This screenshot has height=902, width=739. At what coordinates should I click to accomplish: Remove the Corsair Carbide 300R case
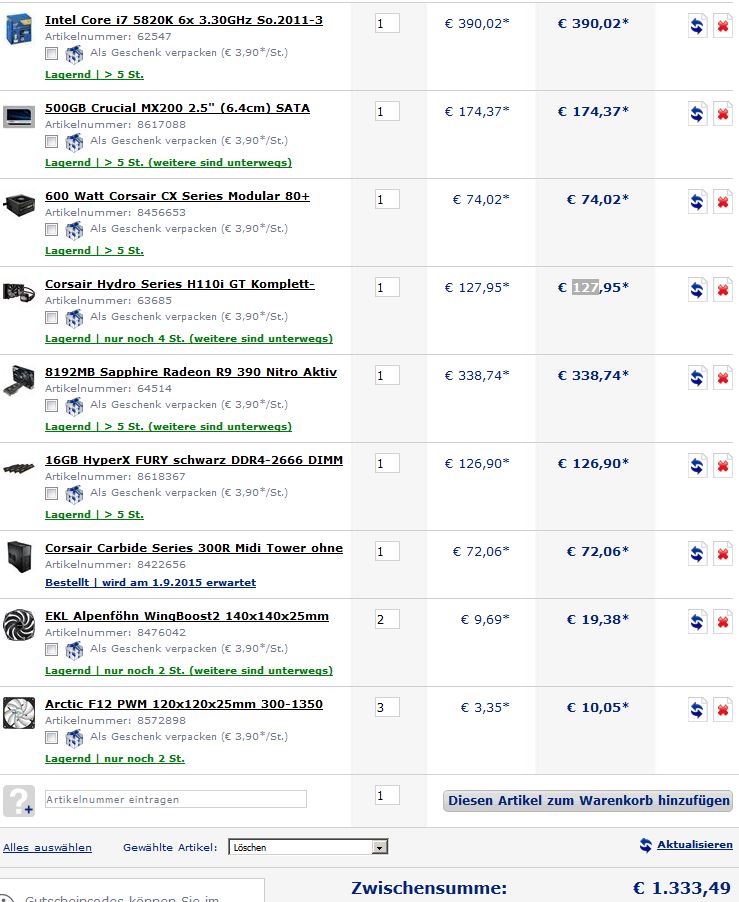[x=722, y=553]
